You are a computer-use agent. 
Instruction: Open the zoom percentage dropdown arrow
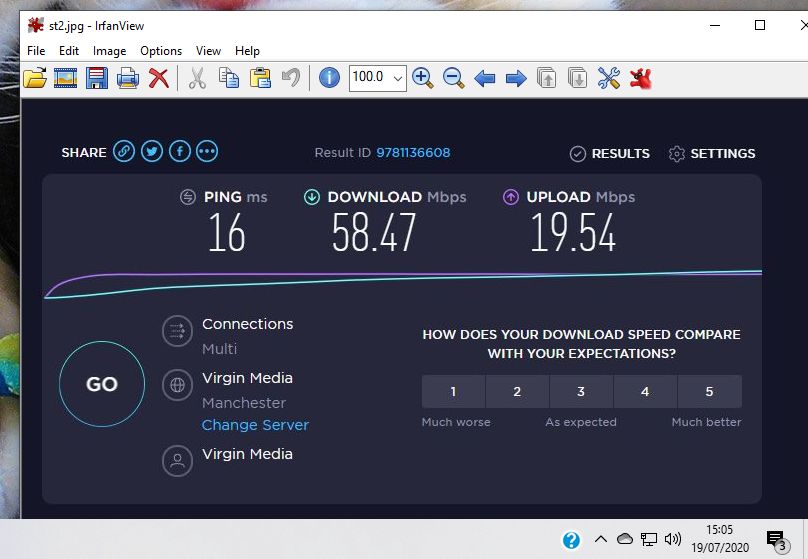tap(398, 78)
